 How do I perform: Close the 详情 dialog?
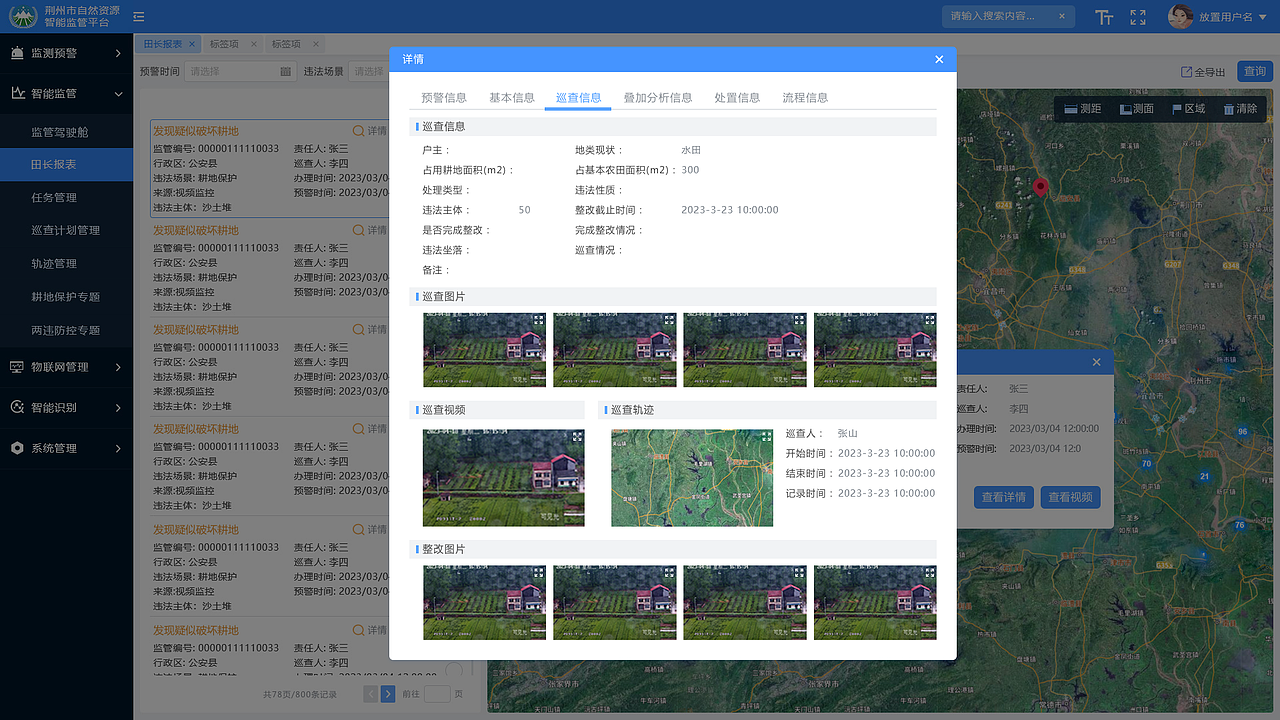coord(939,60)
